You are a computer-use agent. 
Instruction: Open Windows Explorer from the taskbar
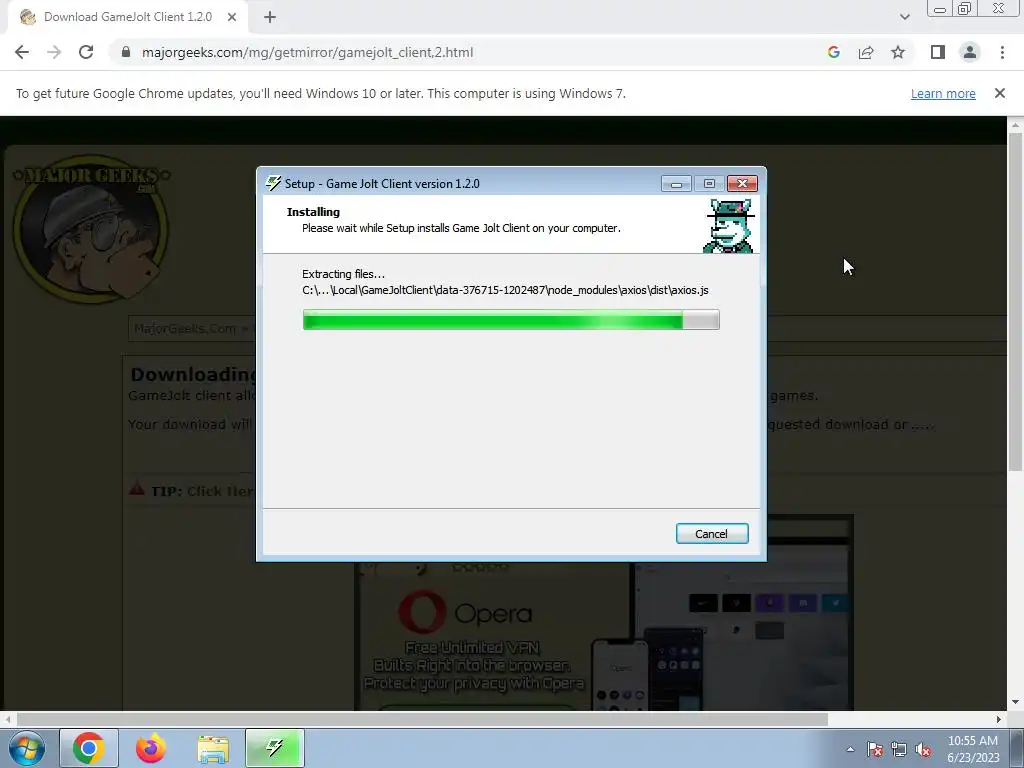213,748
